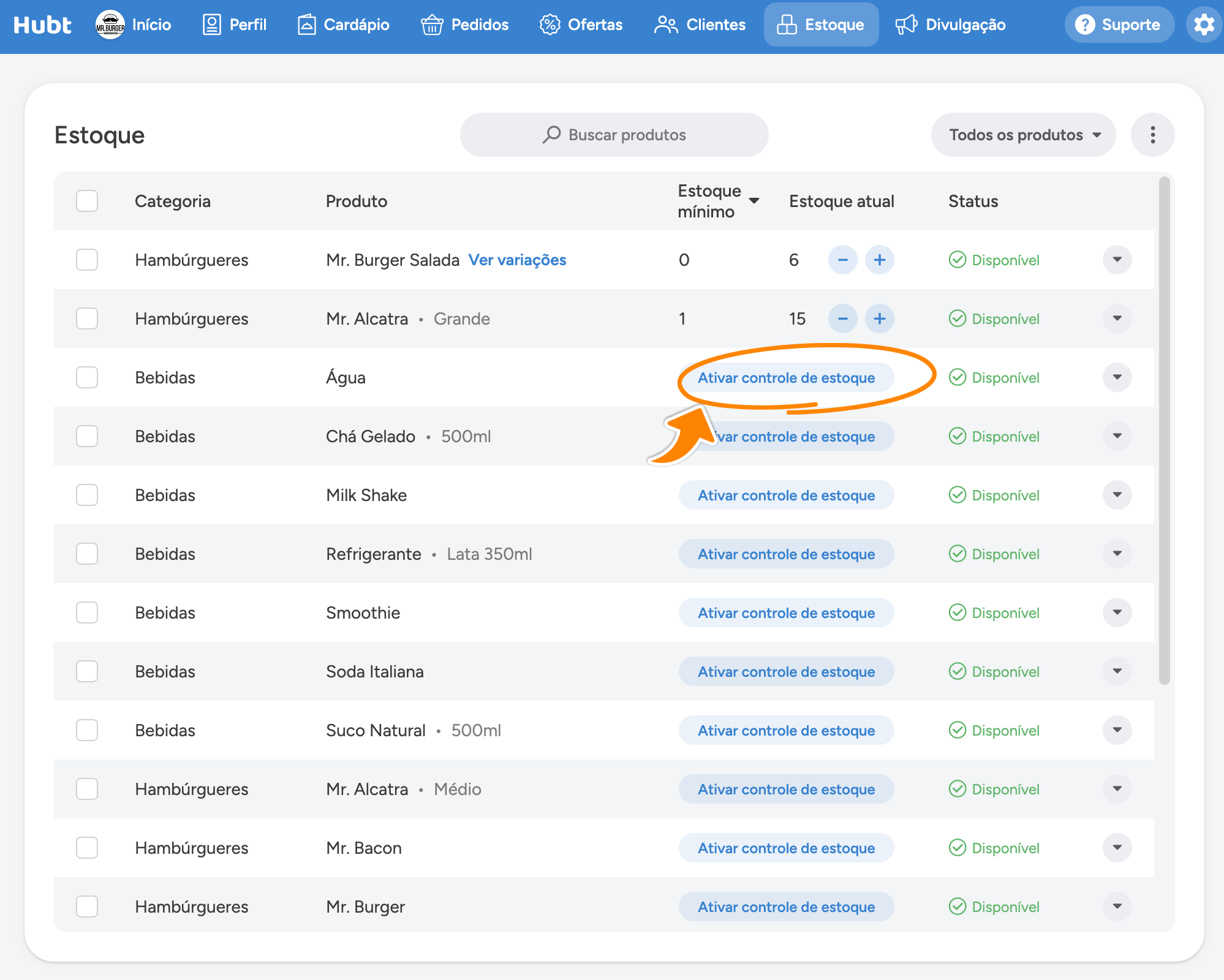Click the Mr. Burger store logo icon
The height and width of the screenshot is (980, 1224).
(110, 24)
